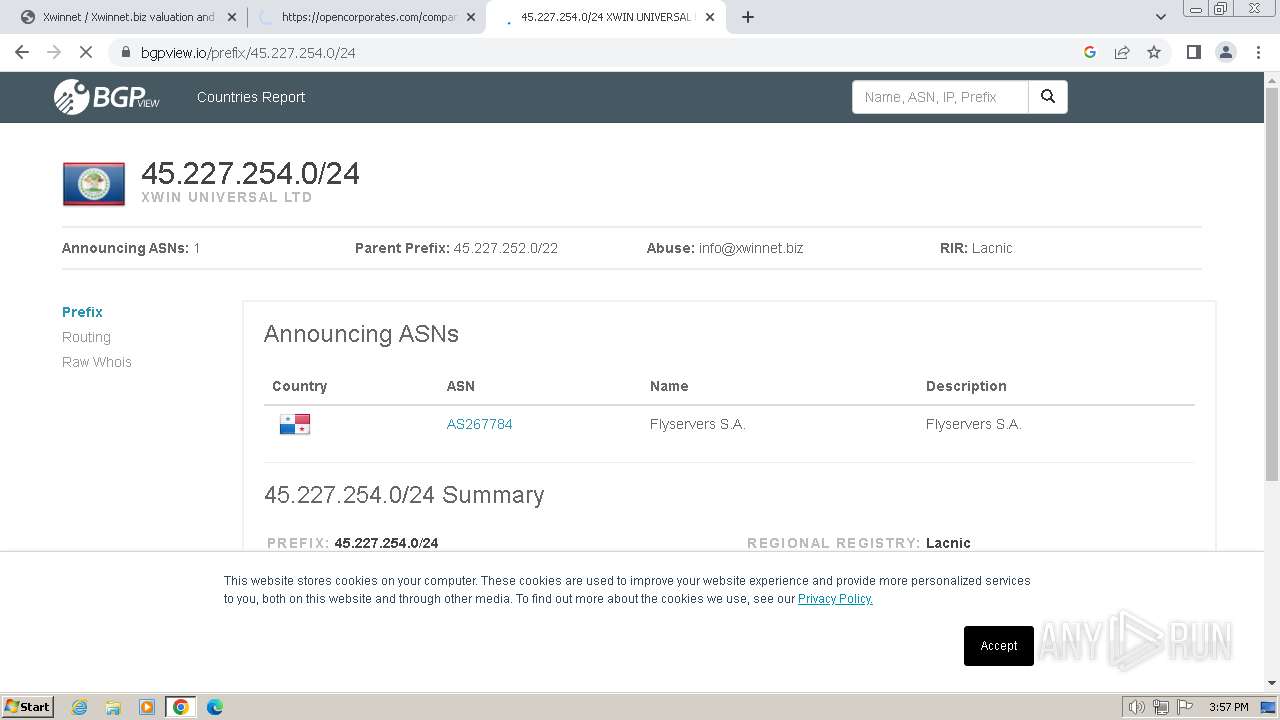Open Countries Report page
Image resolution: width=1280 pixels, height=720 pixels.
[x=251, y=97]
